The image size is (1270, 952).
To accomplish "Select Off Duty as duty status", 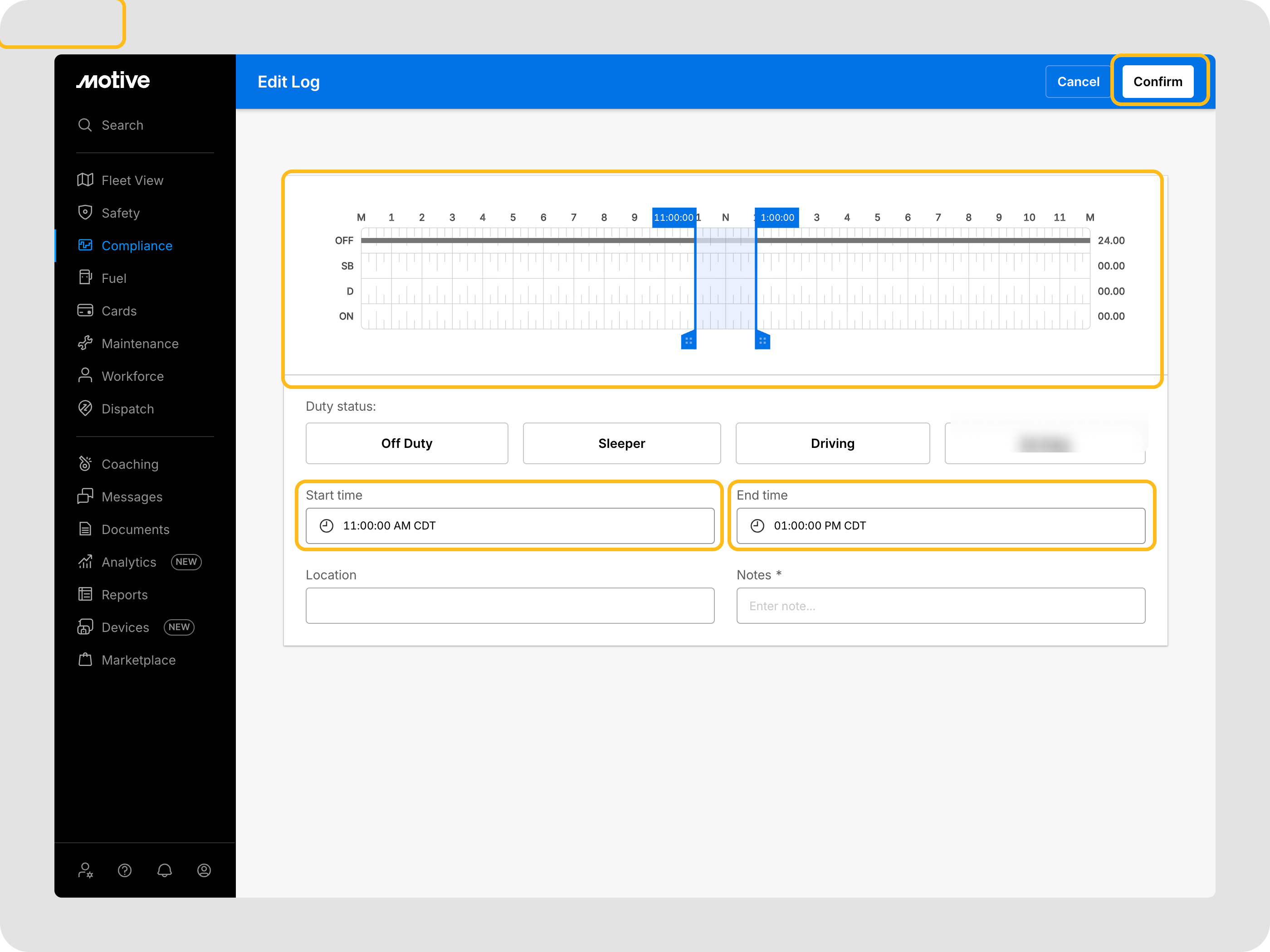I will pos(406,443).
